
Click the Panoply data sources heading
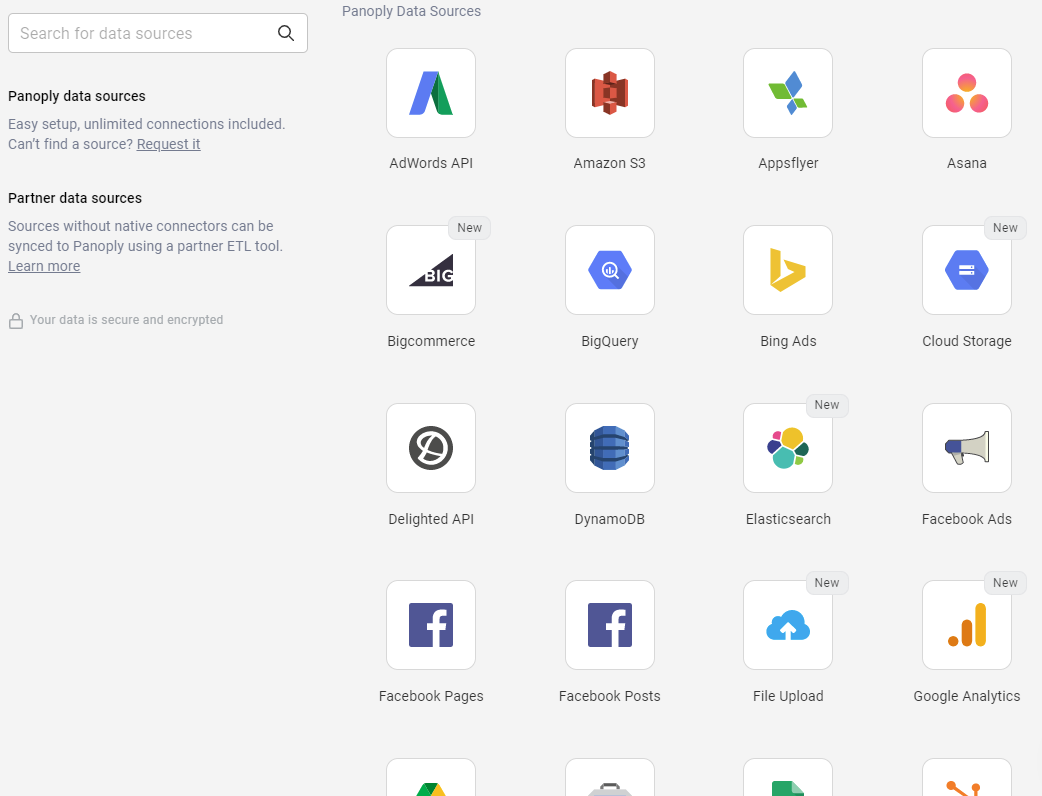(76, 96)
